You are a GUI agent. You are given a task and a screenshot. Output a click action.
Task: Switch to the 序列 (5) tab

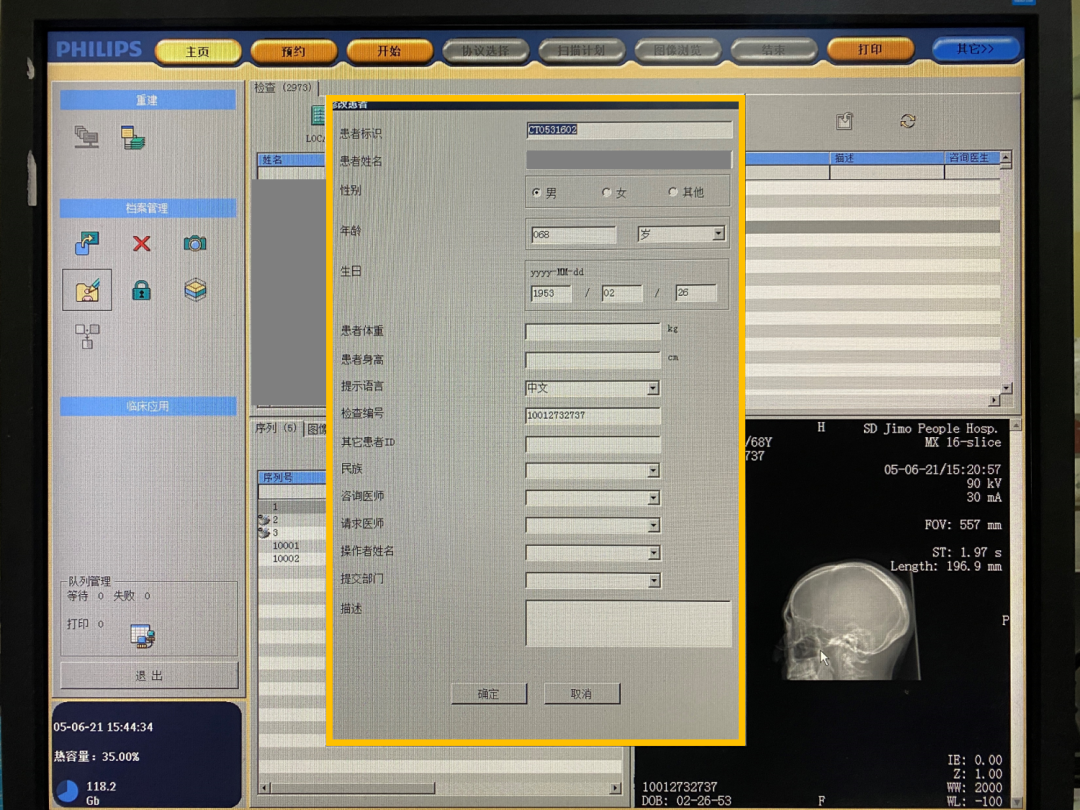click(x=276, y=428)
